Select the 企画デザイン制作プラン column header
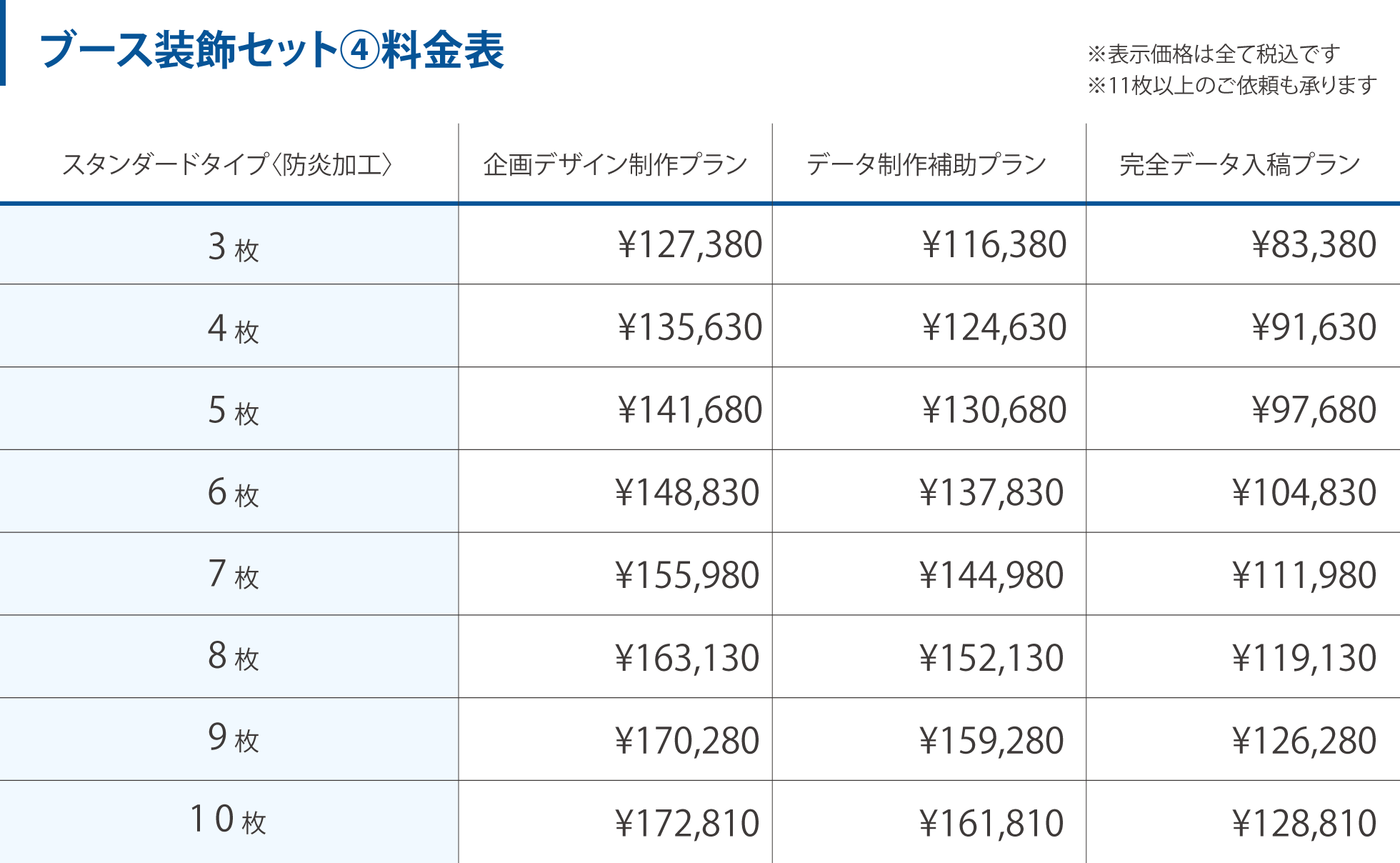Viewport: 1400px width, 863px height. 615,164
